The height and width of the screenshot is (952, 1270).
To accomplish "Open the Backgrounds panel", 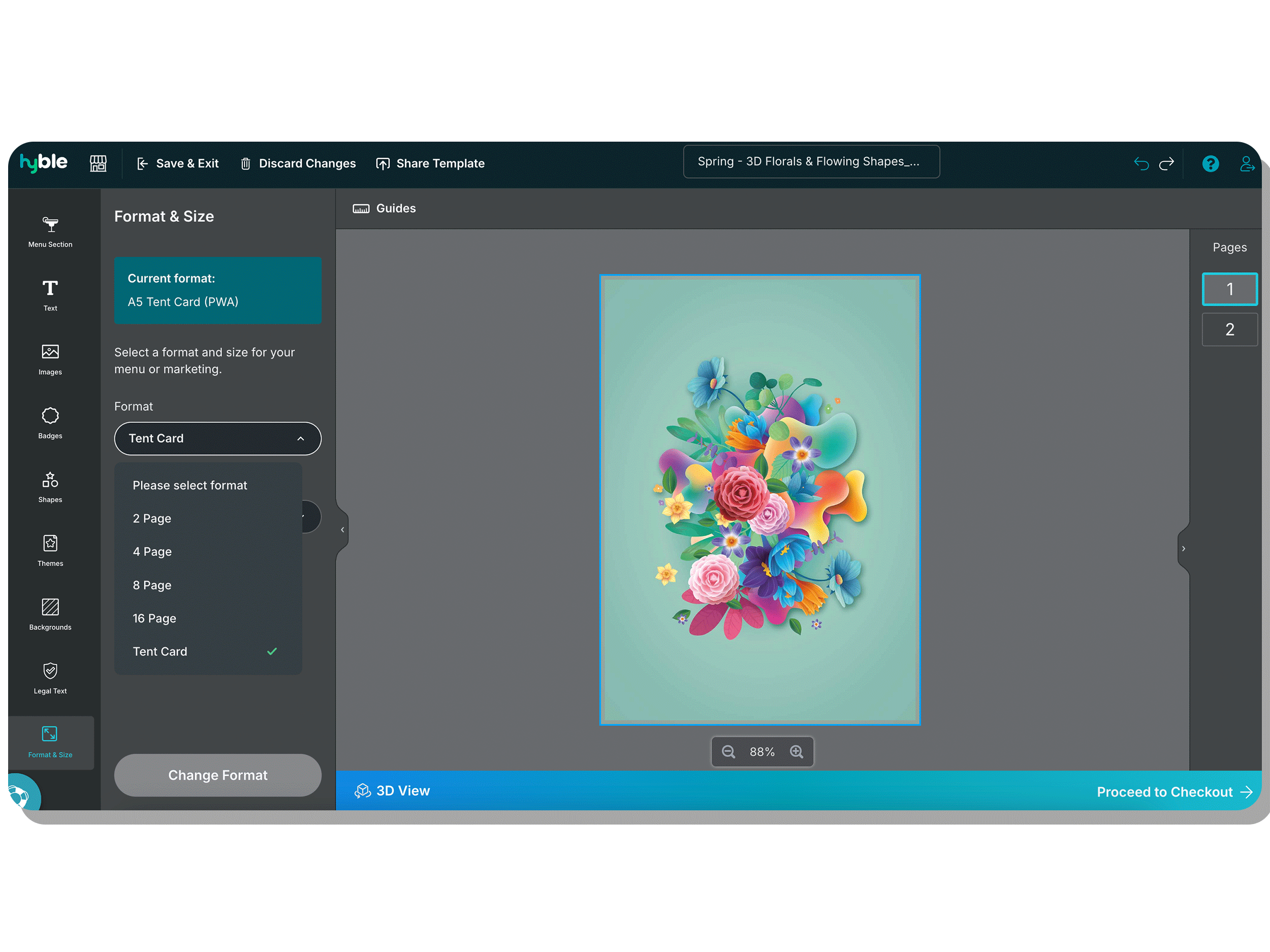I will pyautogui.click(x=50, y=613).
